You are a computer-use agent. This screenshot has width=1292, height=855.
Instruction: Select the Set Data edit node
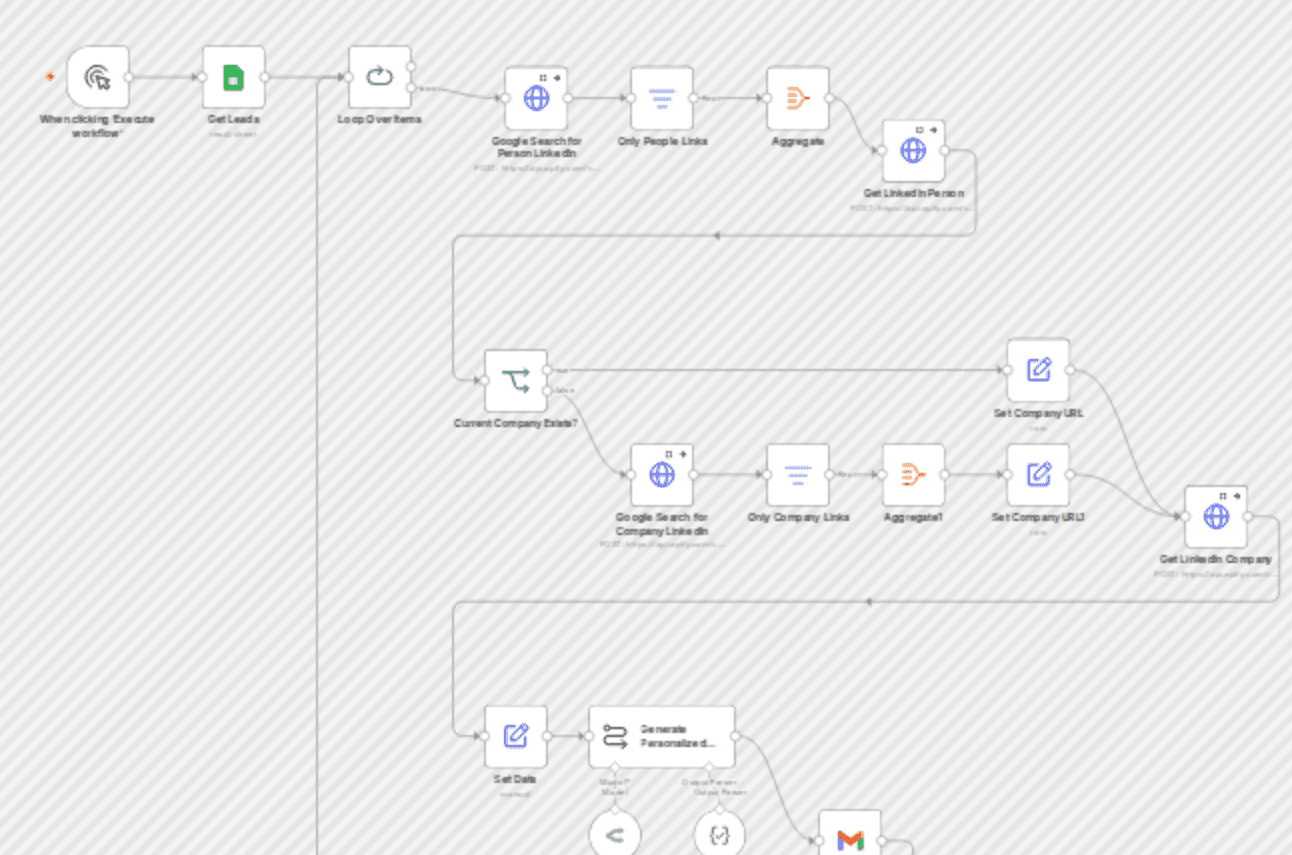[516, 737]
